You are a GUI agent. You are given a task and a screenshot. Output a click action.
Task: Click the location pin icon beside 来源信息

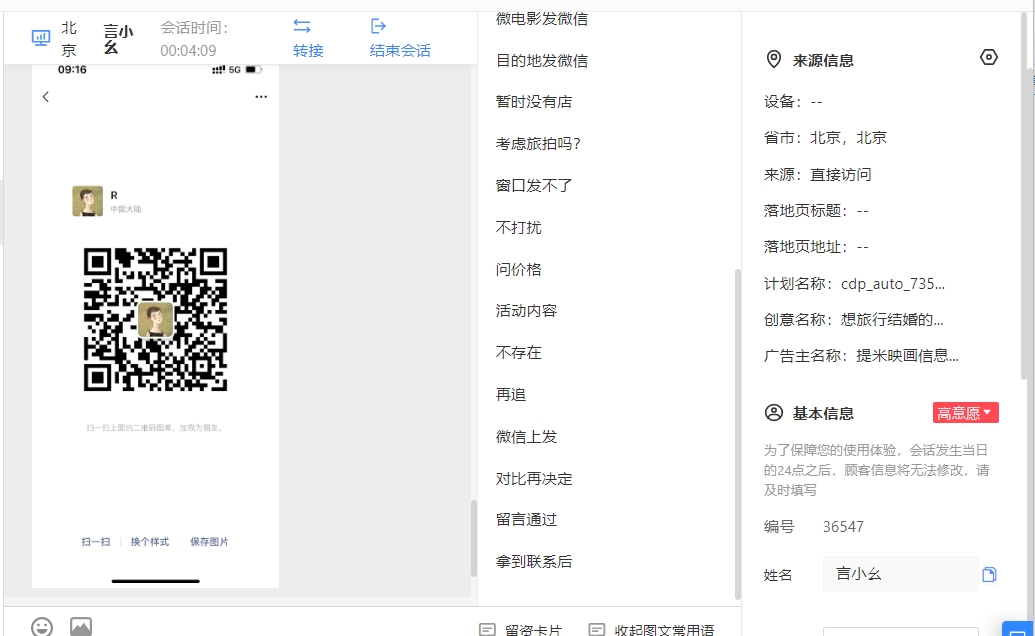click(x=774, y=59)
